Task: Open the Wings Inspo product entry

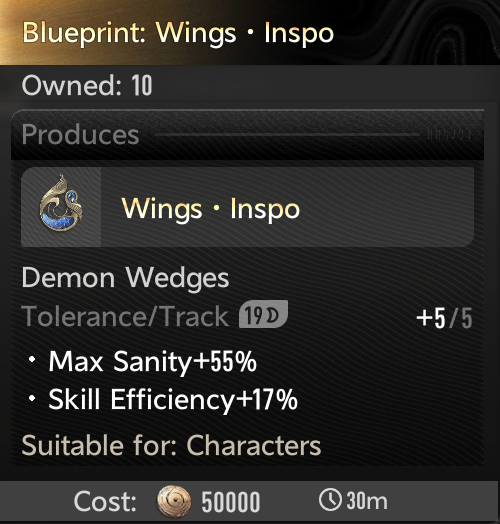Action: [247, 207]
